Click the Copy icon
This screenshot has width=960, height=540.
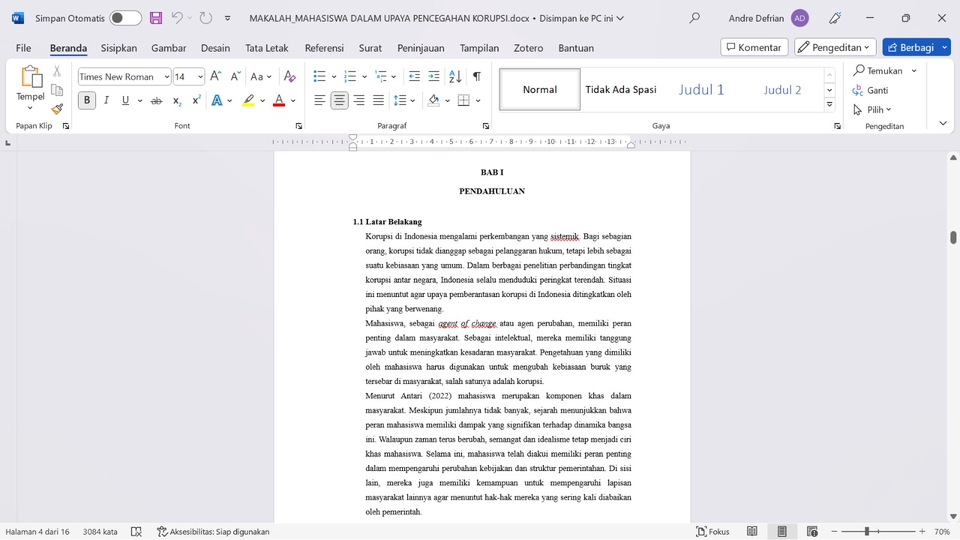tap(57, 91)
